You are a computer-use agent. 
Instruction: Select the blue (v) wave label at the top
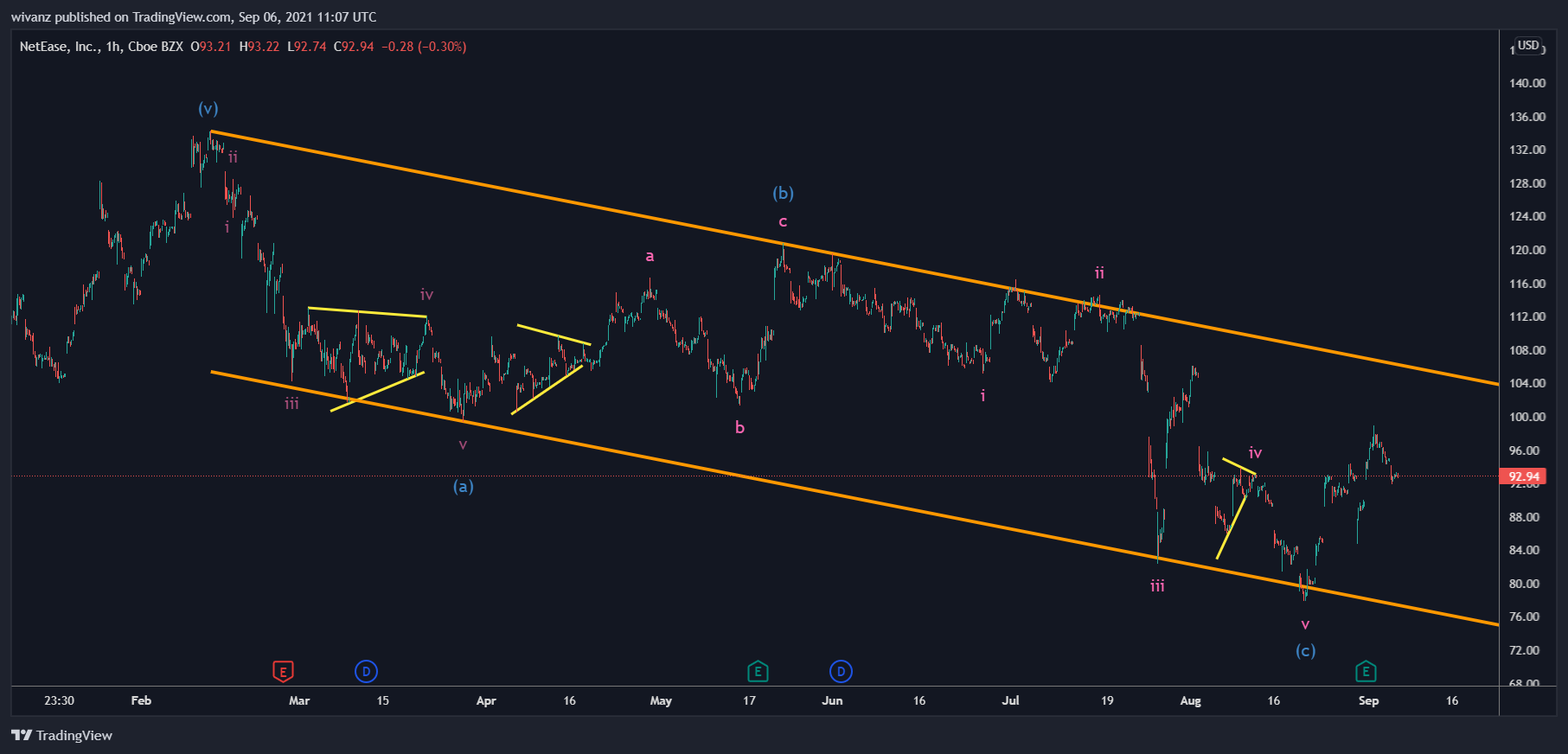208,108
